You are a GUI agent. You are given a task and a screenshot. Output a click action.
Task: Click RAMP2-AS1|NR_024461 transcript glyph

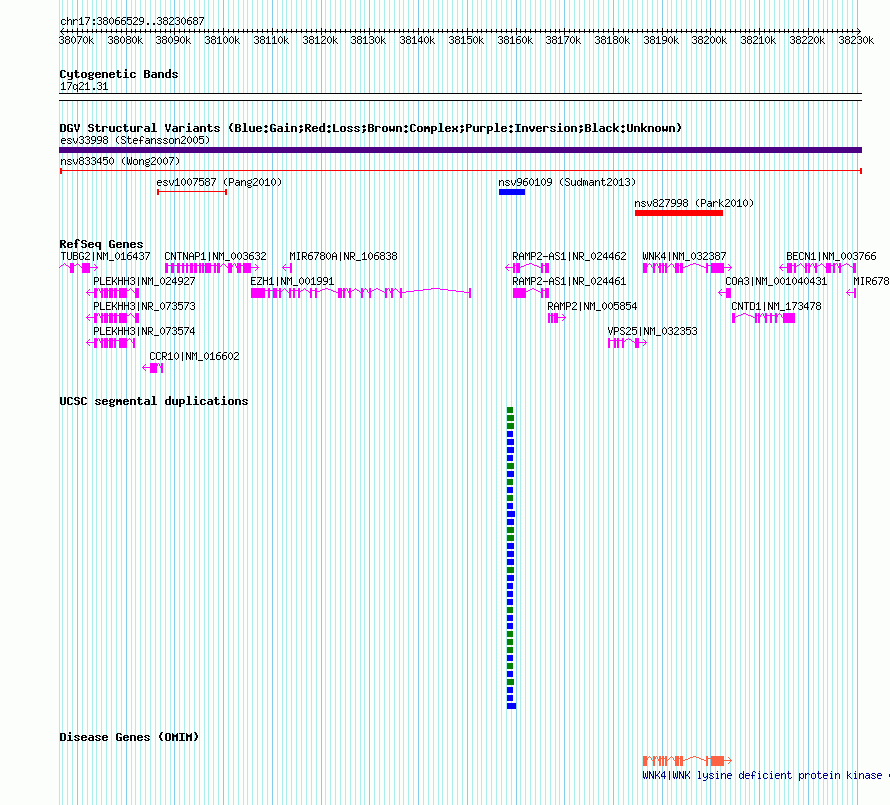[531, 293]
